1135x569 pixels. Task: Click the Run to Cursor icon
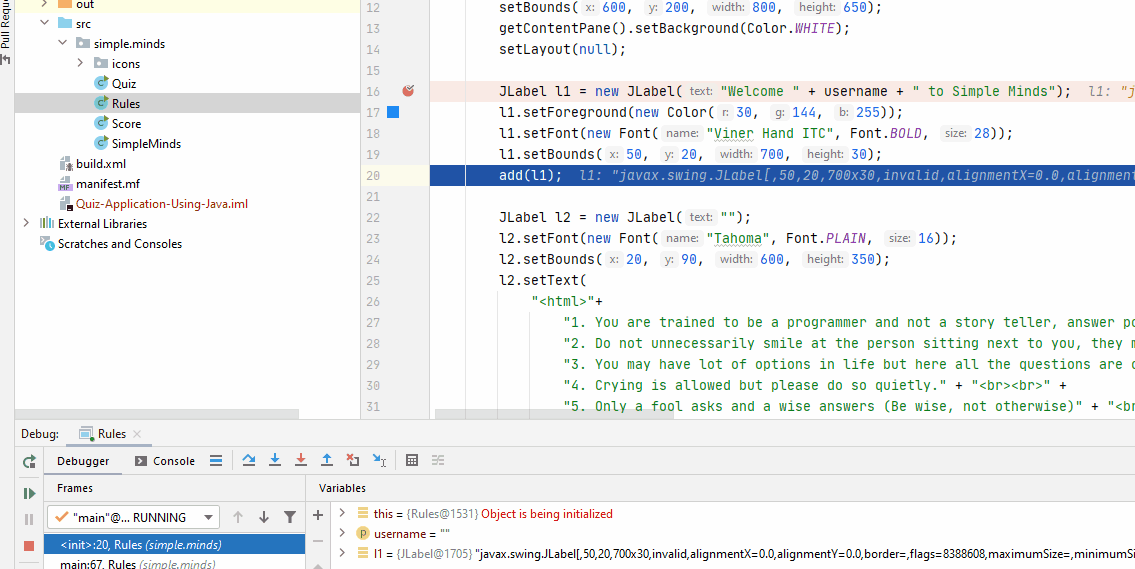(x=379, y=460)
